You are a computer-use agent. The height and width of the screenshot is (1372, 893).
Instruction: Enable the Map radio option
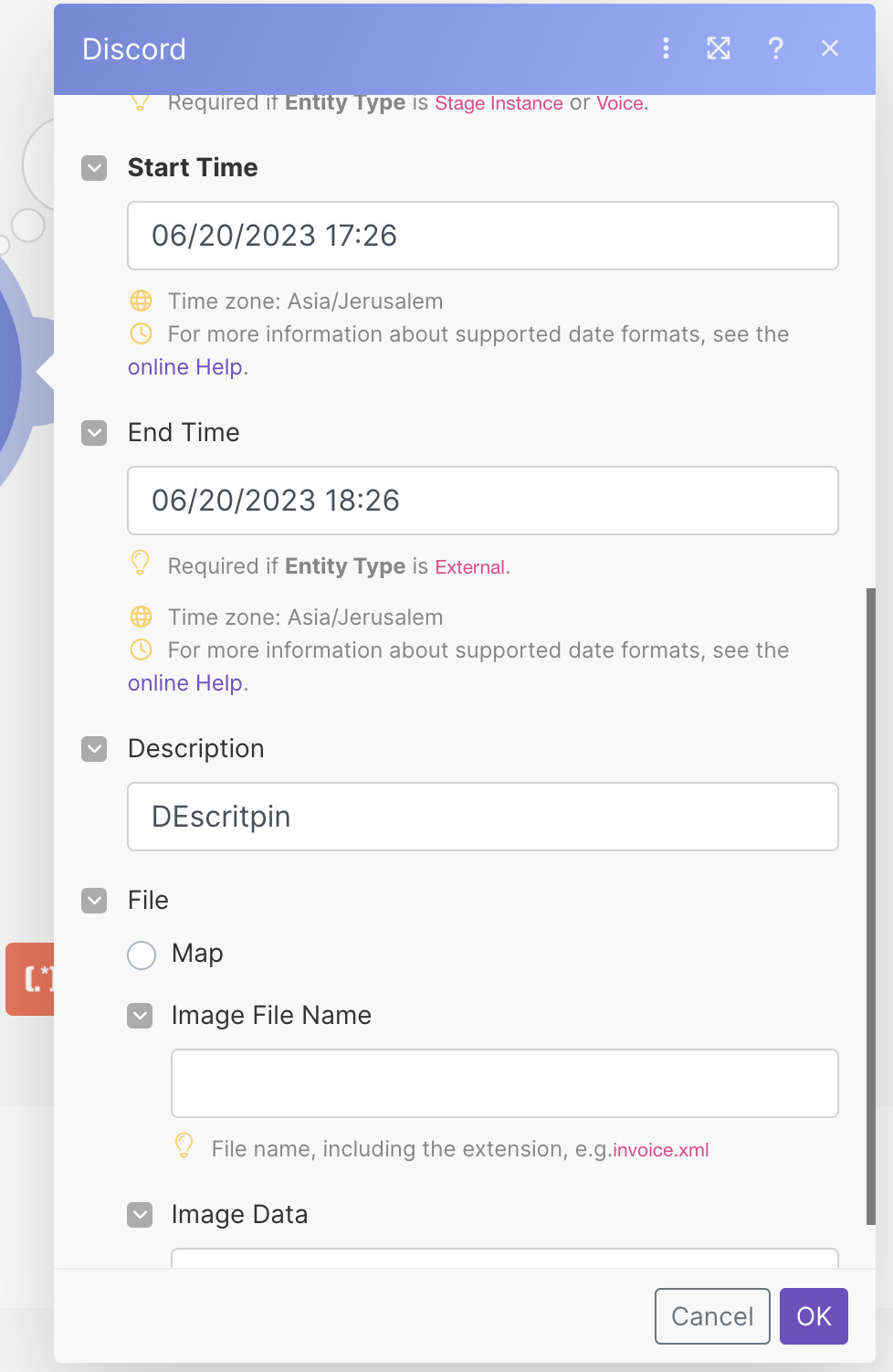point(142,955)
